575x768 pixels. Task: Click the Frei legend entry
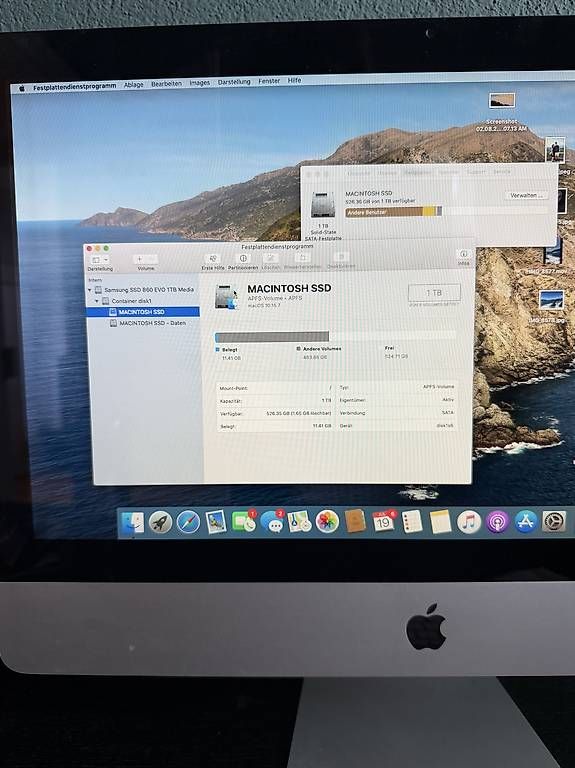point(389,348)
